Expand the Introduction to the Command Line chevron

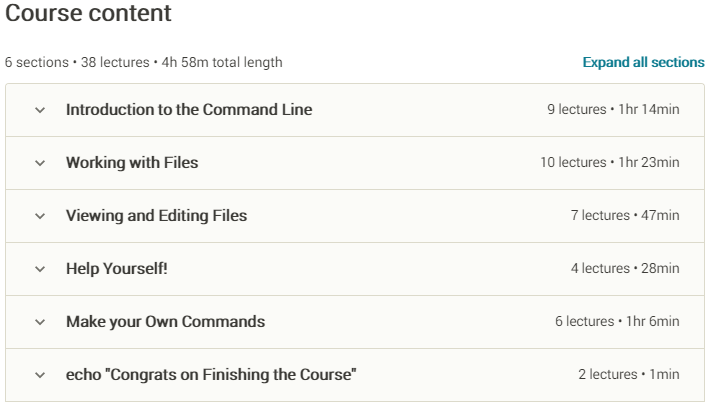pos(40,110)
